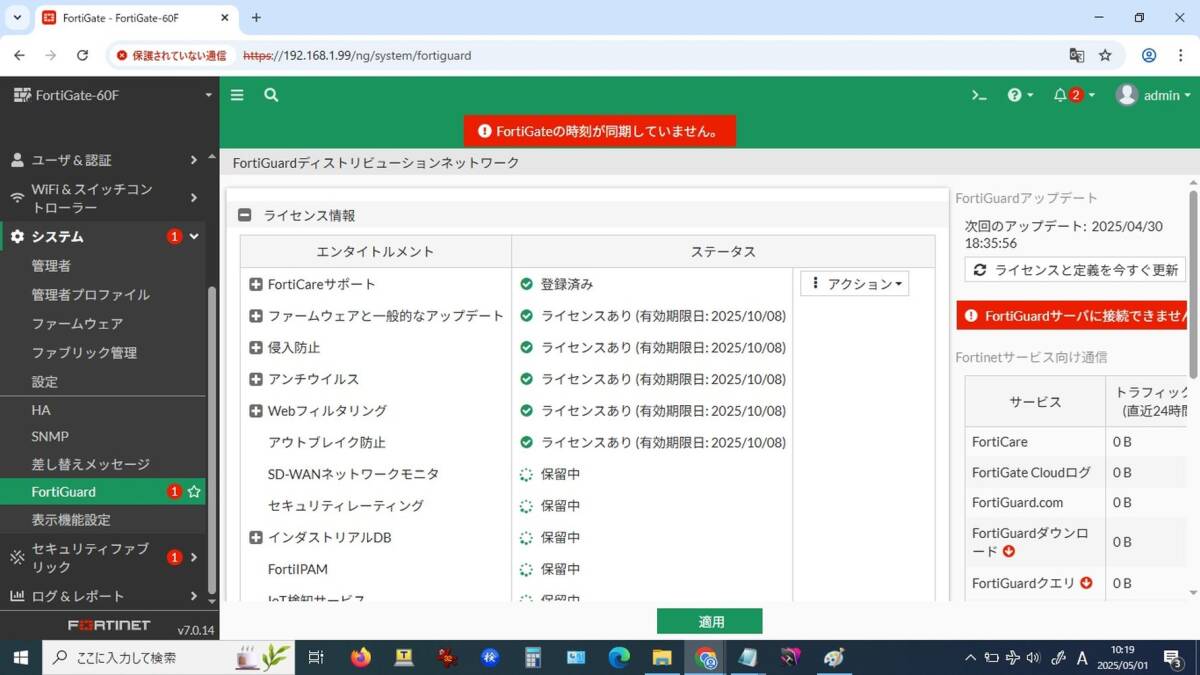
Task: Click the browser address bar URL
Action: tap(357, 56)
